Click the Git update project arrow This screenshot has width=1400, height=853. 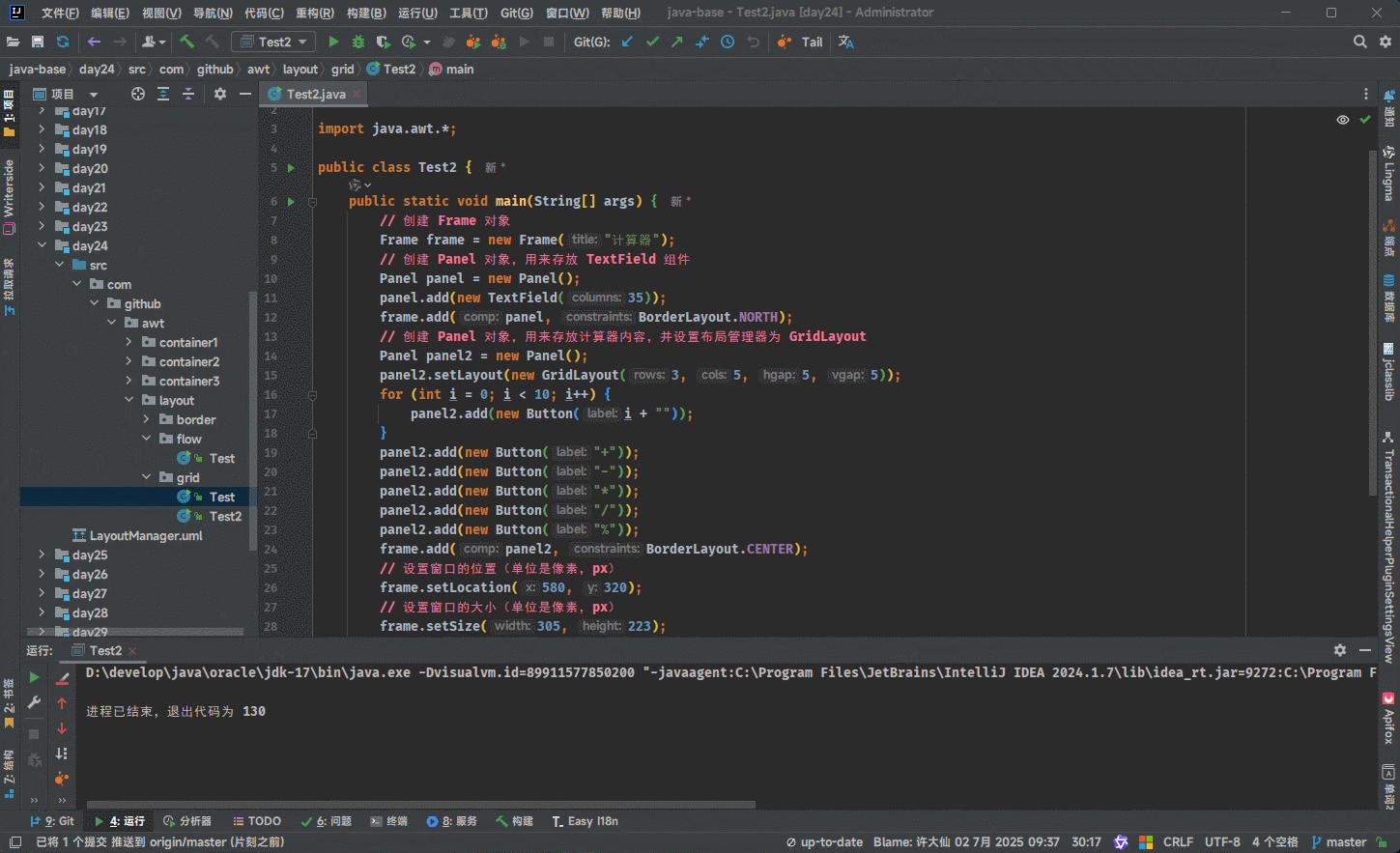pos(627,42)
